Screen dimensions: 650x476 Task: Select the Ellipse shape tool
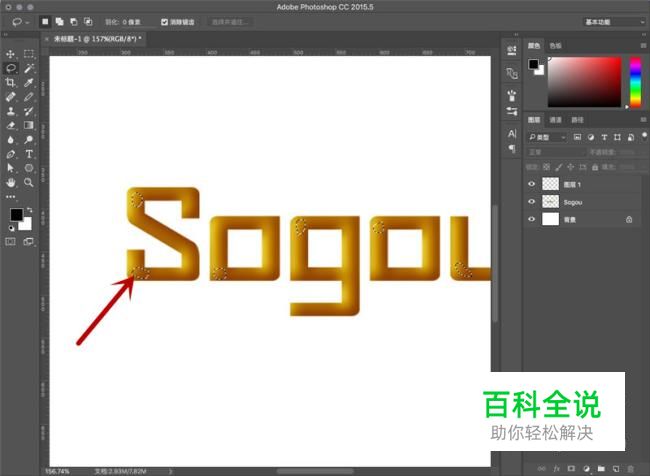29,168
